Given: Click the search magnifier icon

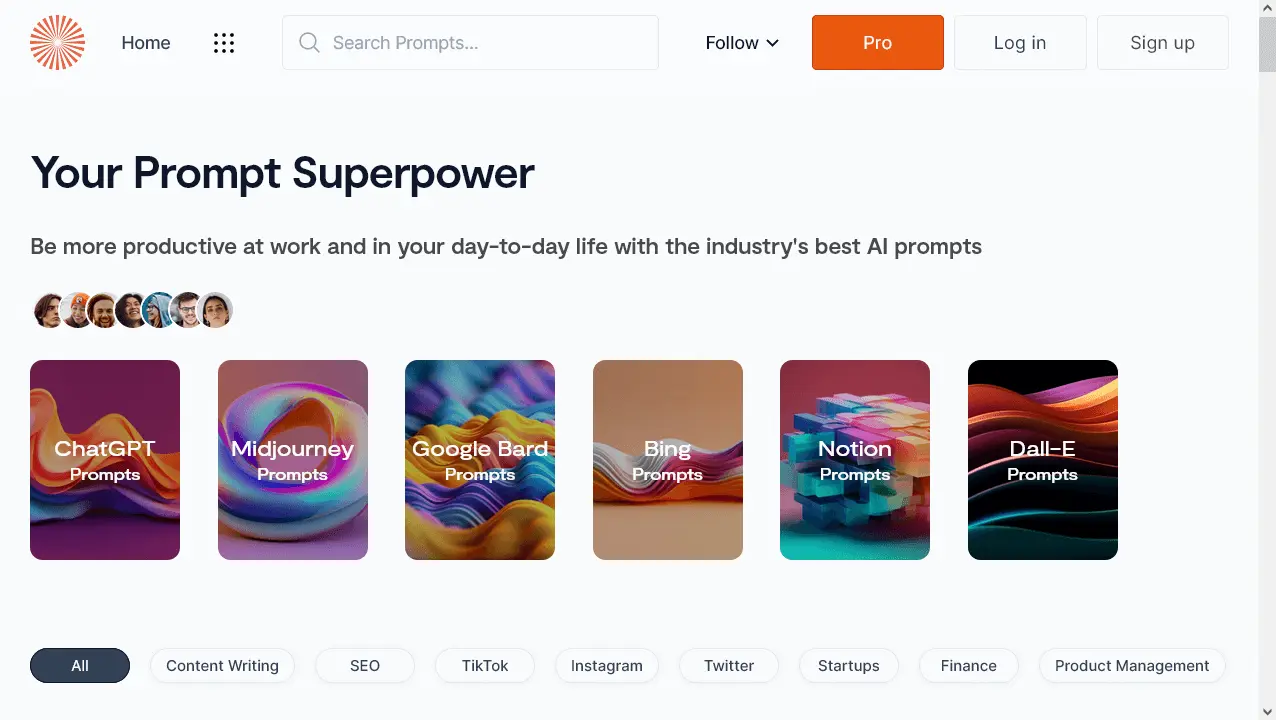Looking at the screenshot, I should click(x=309, y=42).
